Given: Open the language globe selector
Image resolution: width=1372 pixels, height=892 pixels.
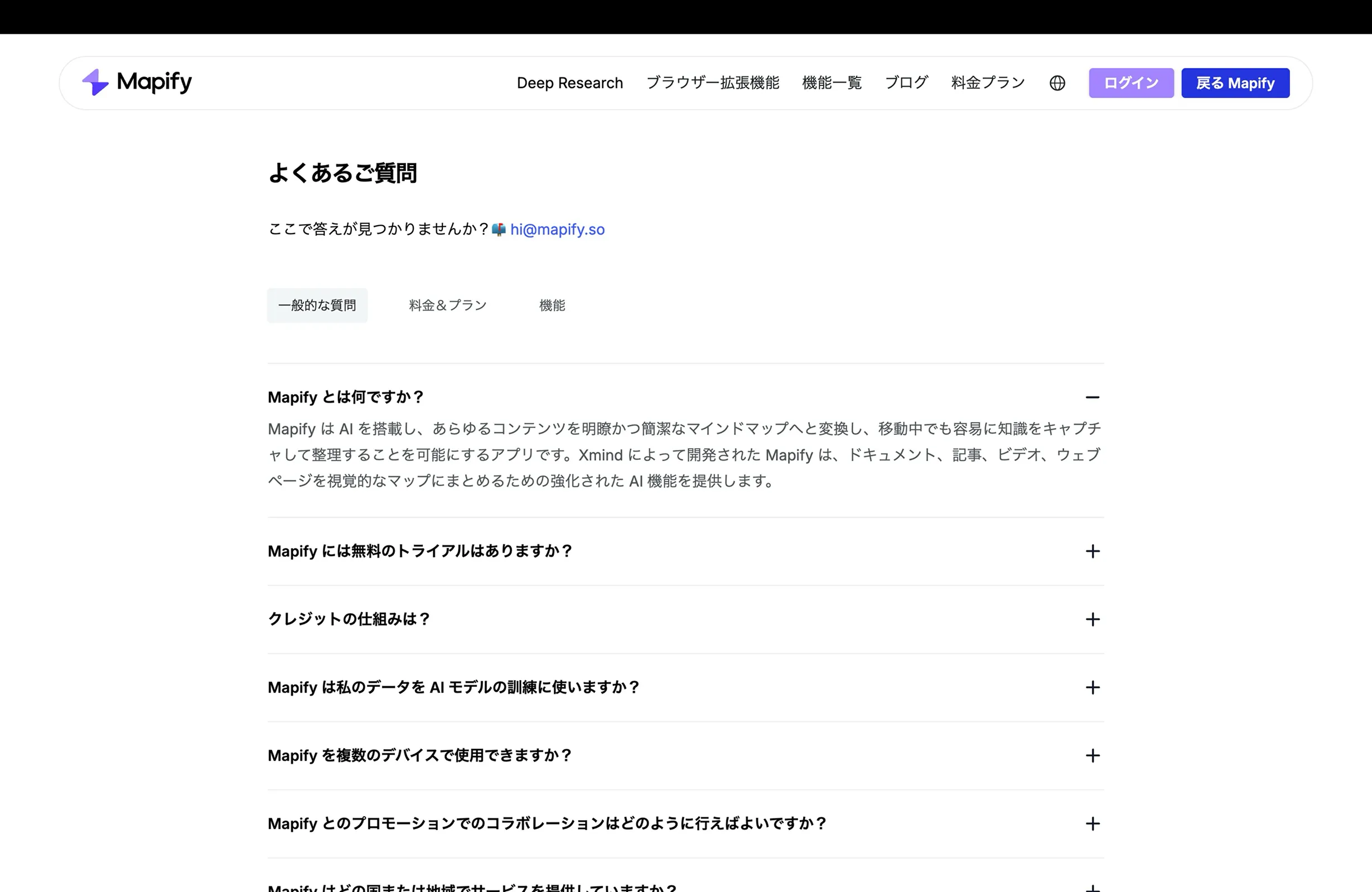Looking at the screenshot, I should pyautogui.click(x=1057, y=83).
